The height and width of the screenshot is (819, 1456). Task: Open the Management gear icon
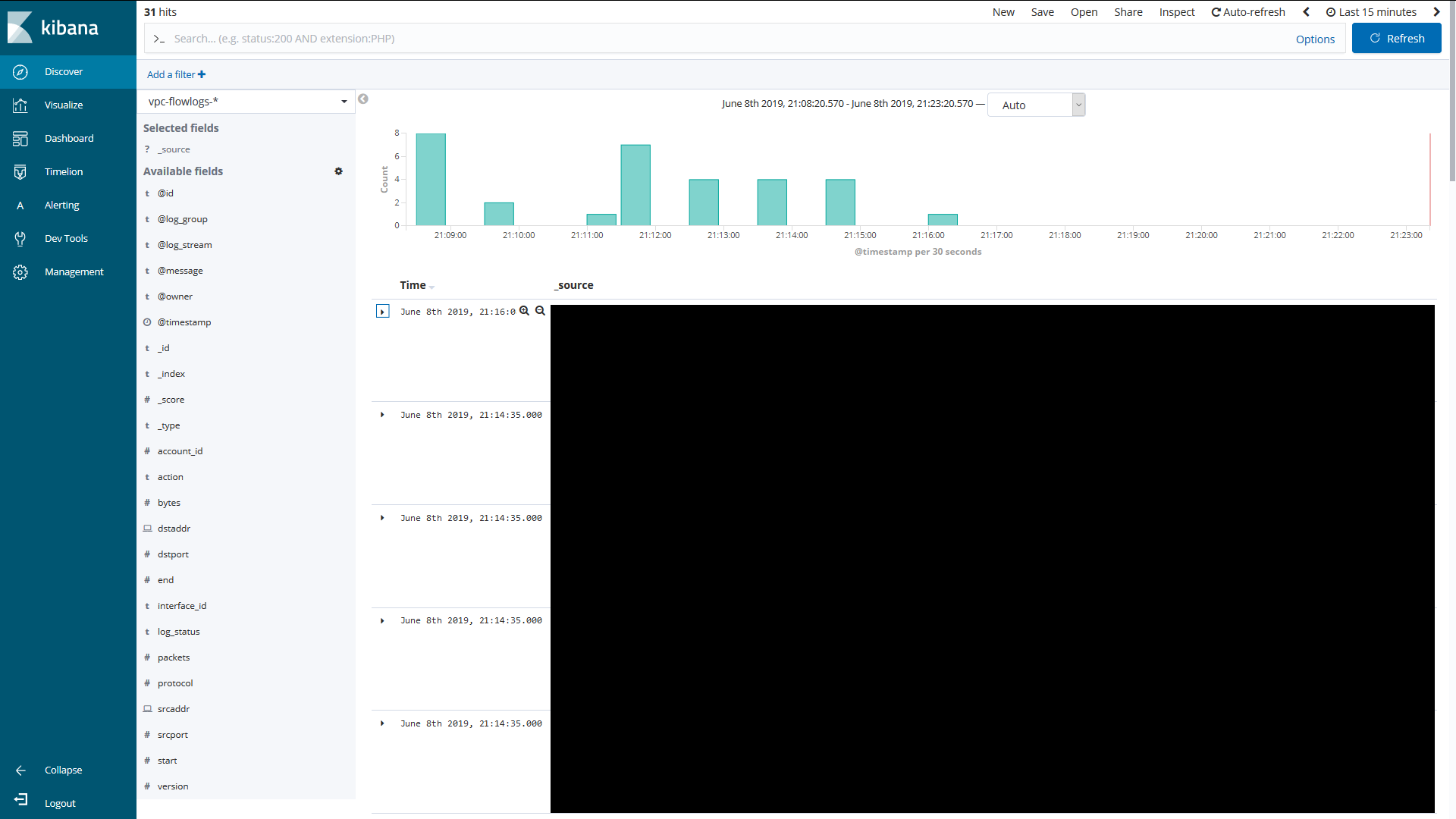coord(20,271)
